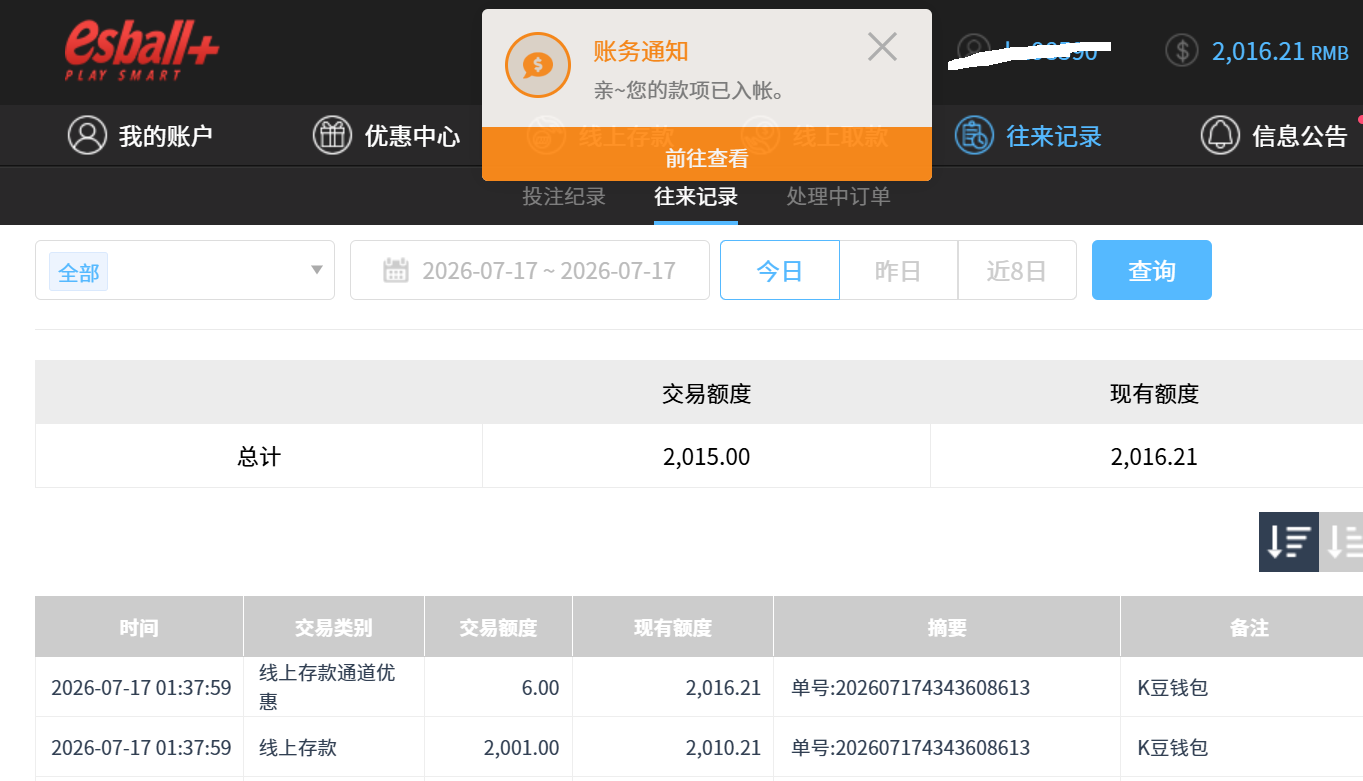
Task: Click the 我的账户 user icon
Action: (x=87, y=135)
